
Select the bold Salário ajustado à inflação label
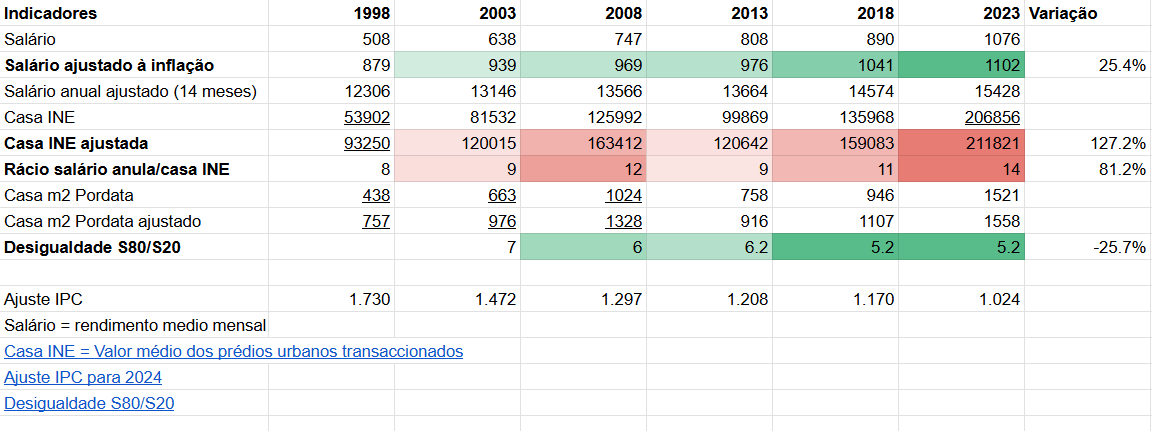tap(110, 65)
